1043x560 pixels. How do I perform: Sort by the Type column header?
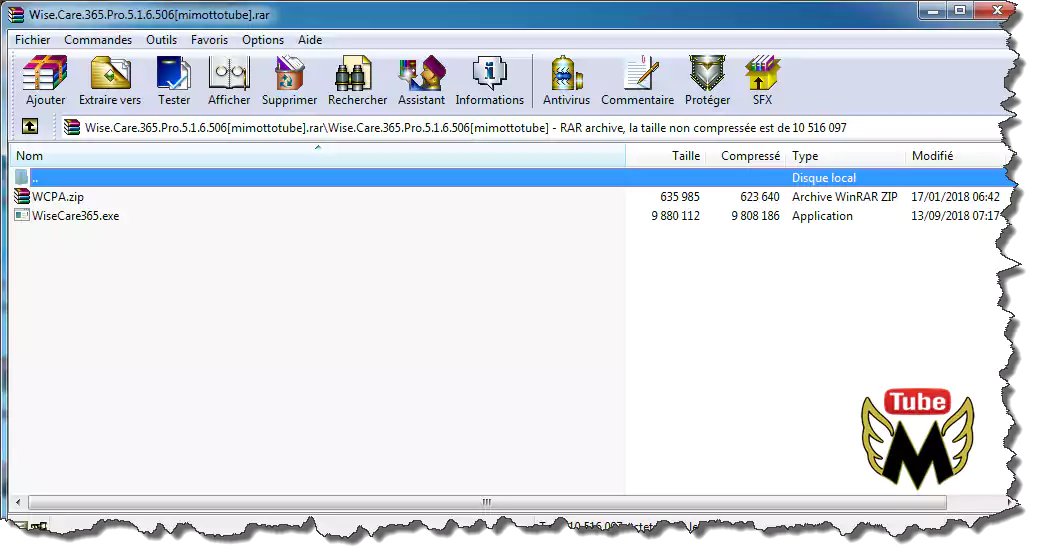point(845,156)
